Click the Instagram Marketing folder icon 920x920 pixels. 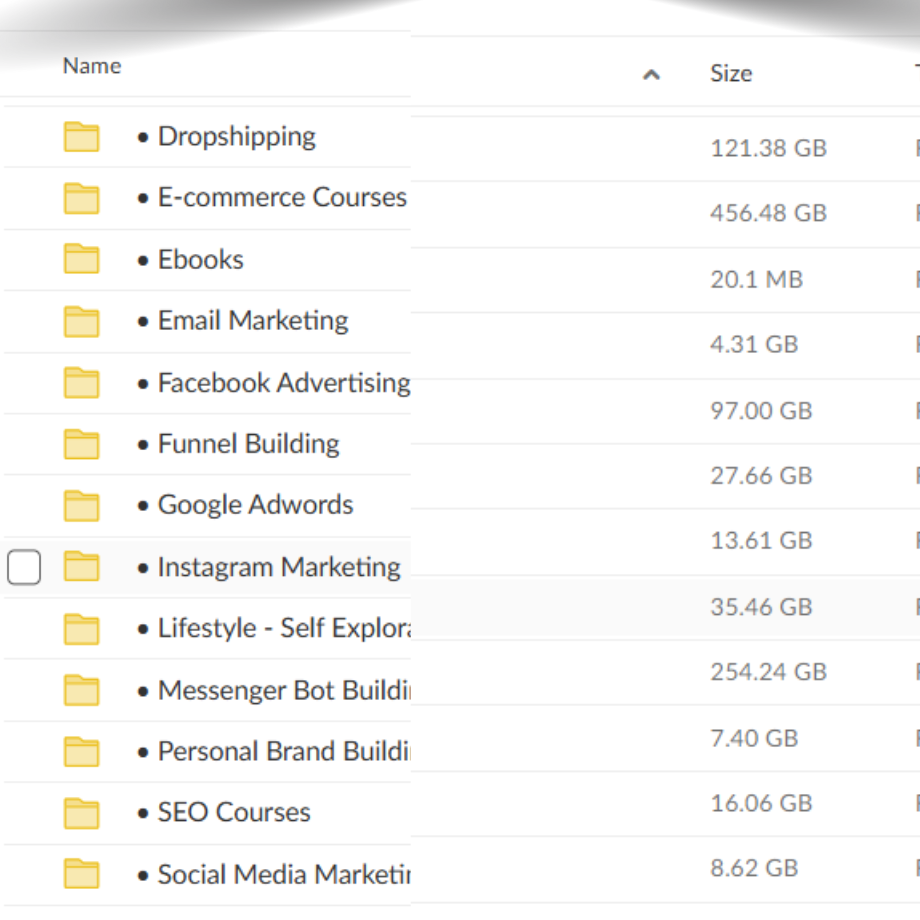81,566
